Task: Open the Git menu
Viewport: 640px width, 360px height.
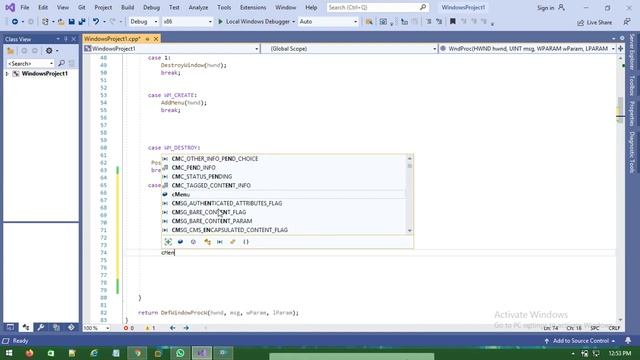Action: tap(82, 7)
